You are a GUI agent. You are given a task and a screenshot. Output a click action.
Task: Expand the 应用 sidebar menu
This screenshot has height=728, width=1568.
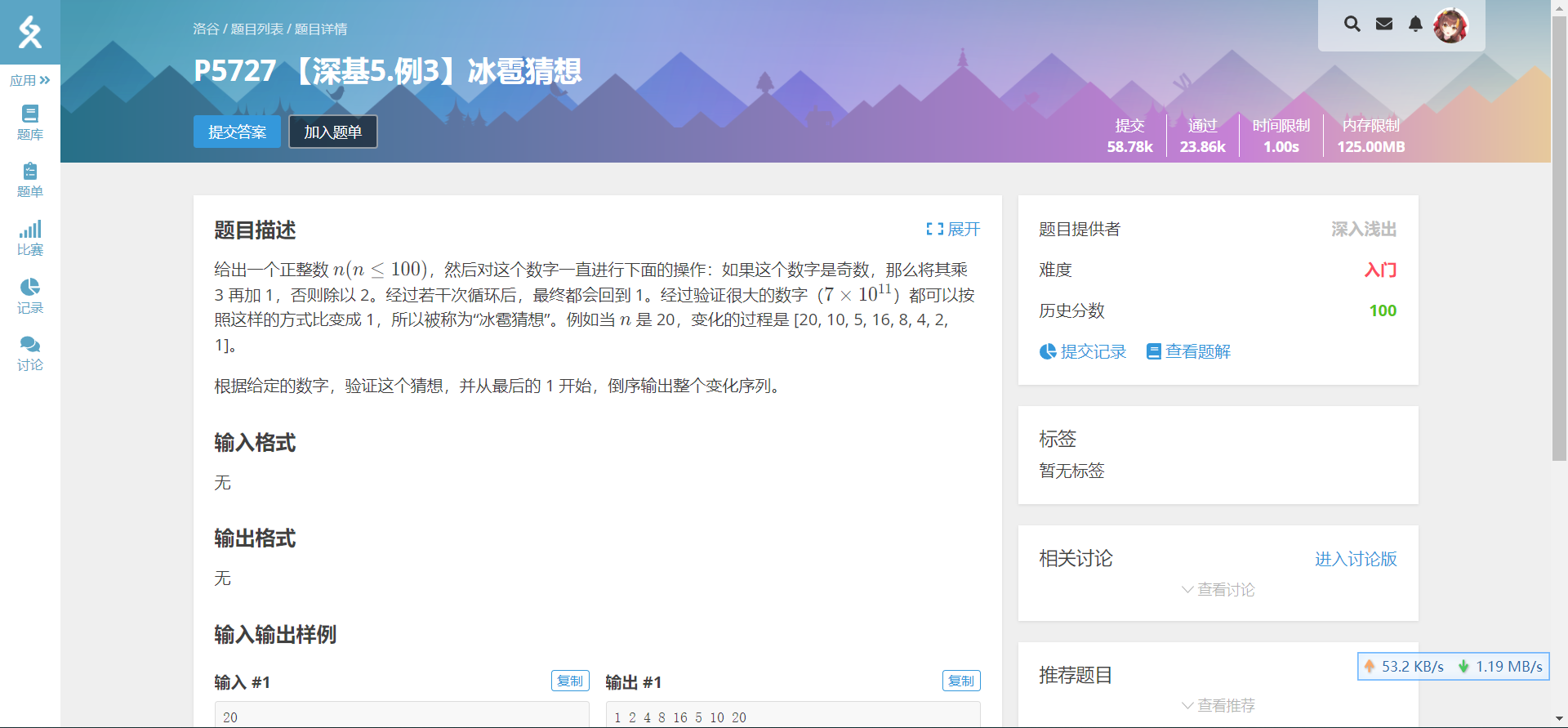pyautogui.click(x=30, y=80)
